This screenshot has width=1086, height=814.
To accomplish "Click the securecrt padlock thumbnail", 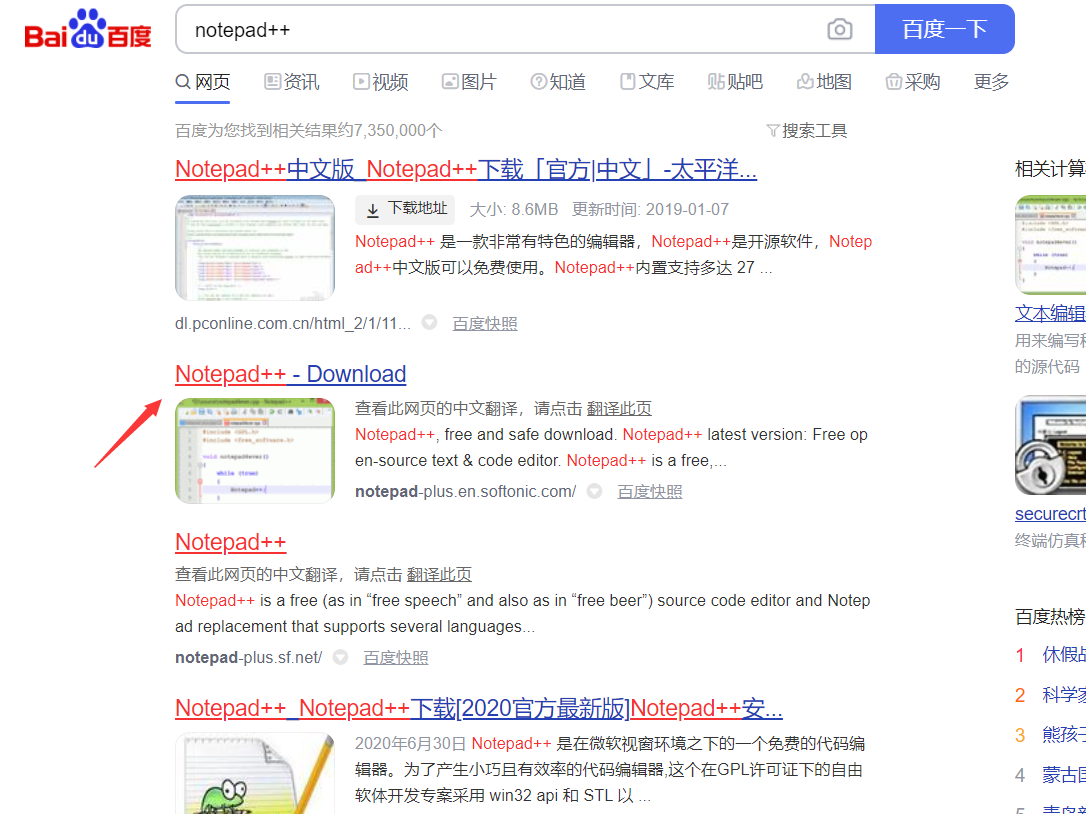I will pos(1050,445).
